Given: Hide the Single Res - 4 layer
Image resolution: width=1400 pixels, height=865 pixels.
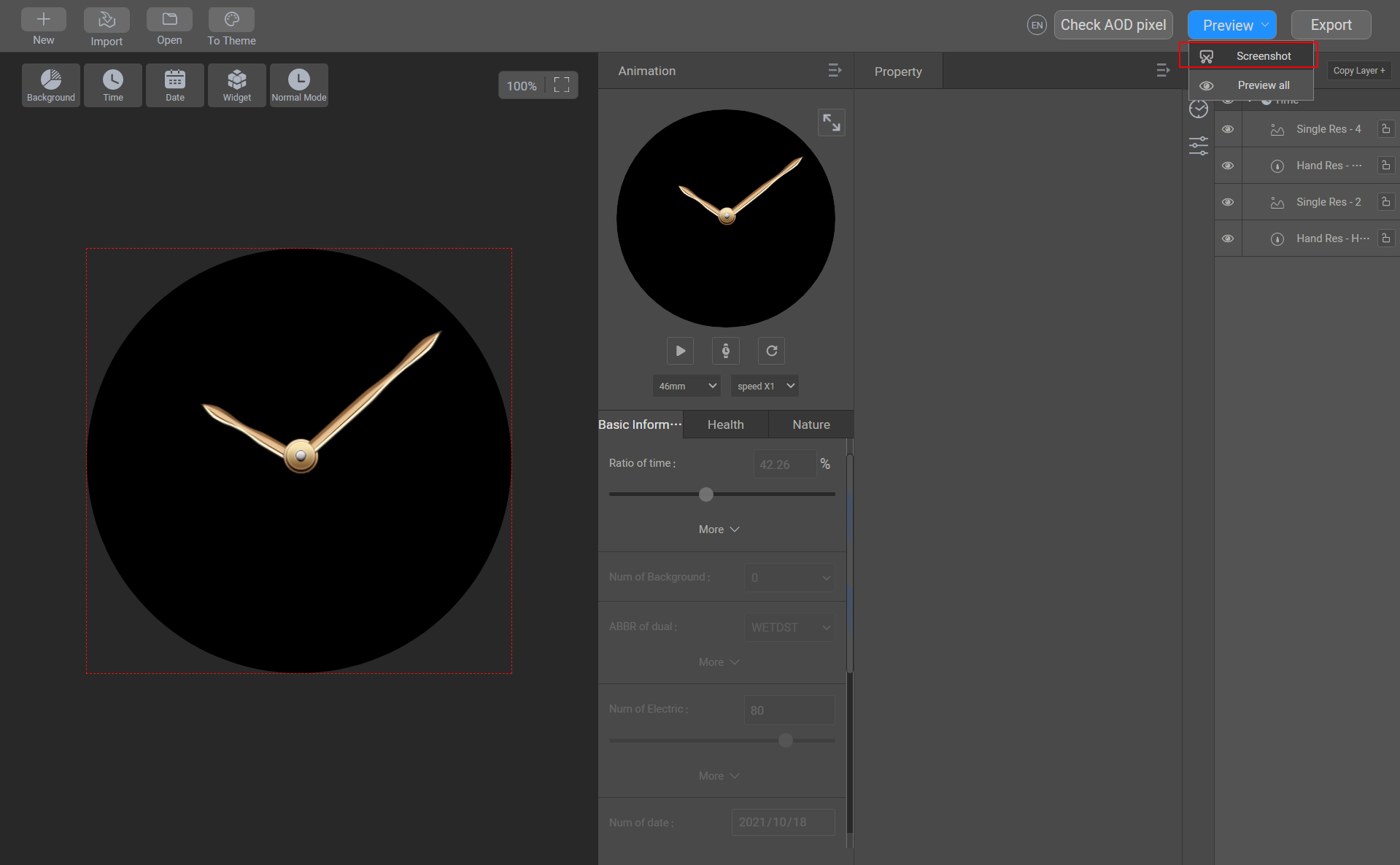Looking at the screenshot, I should [1228, 129].
